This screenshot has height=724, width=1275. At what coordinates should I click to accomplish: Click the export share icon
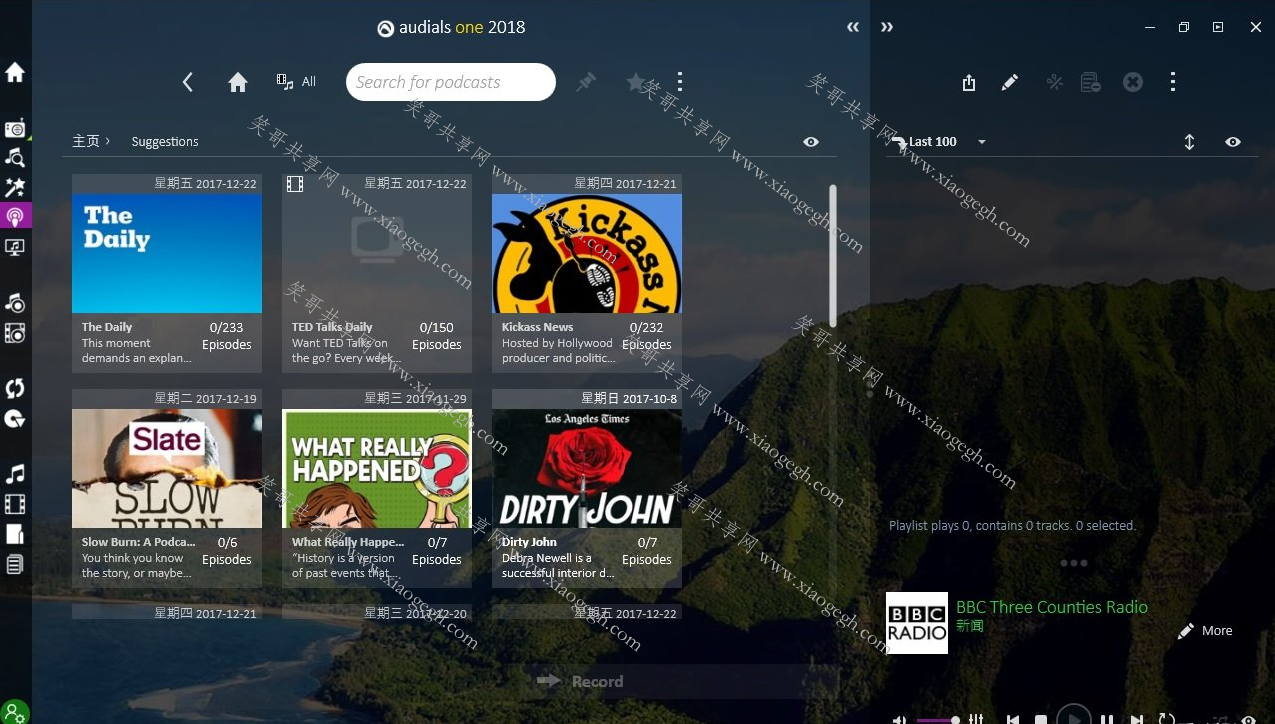tap(969, 82)
